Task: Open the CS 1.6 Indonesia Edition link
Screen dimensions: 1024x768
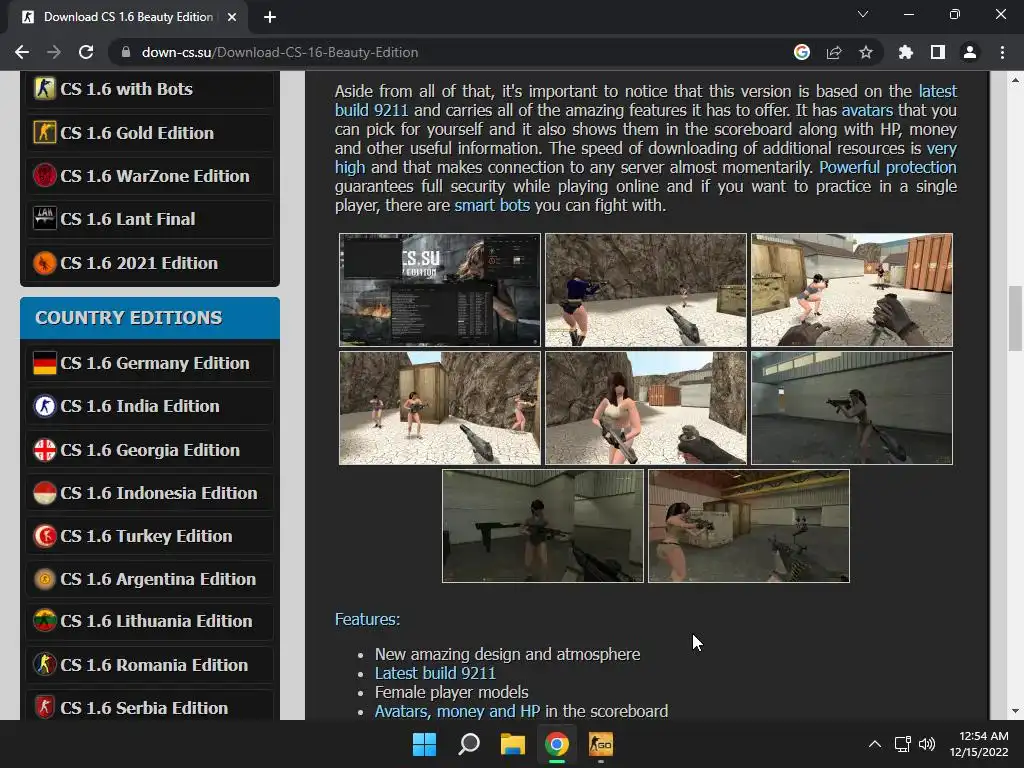Action: (159, 493)
